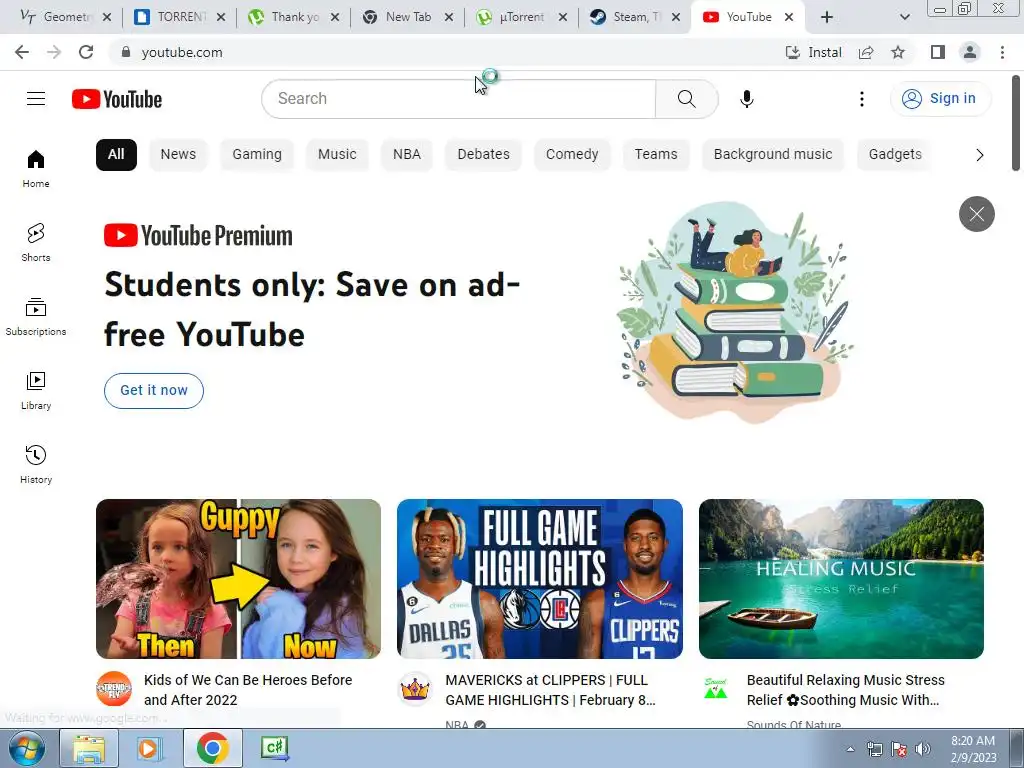Open Mavericks at Clippers highlights thumbnail
This screenshot has height=768, width=1024.
[539, 579]
